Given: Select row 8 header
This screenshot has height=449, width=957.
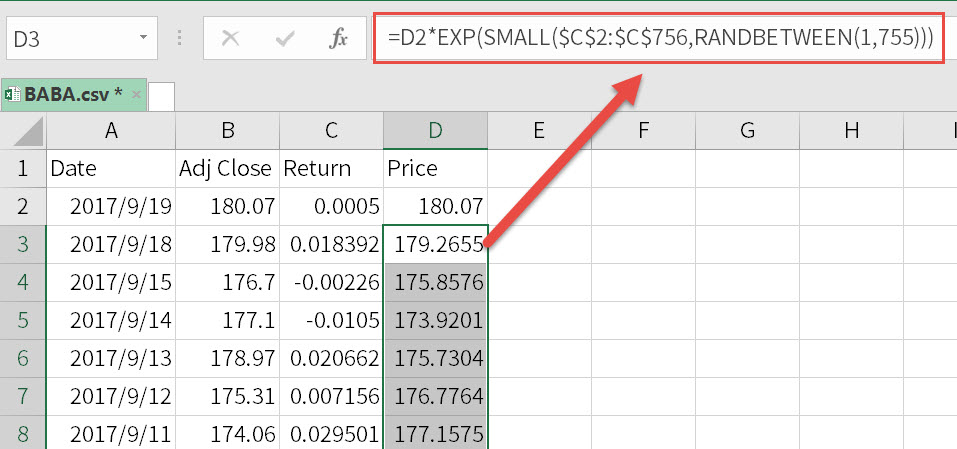Looking at the screenshot, I should coord(23,433).
